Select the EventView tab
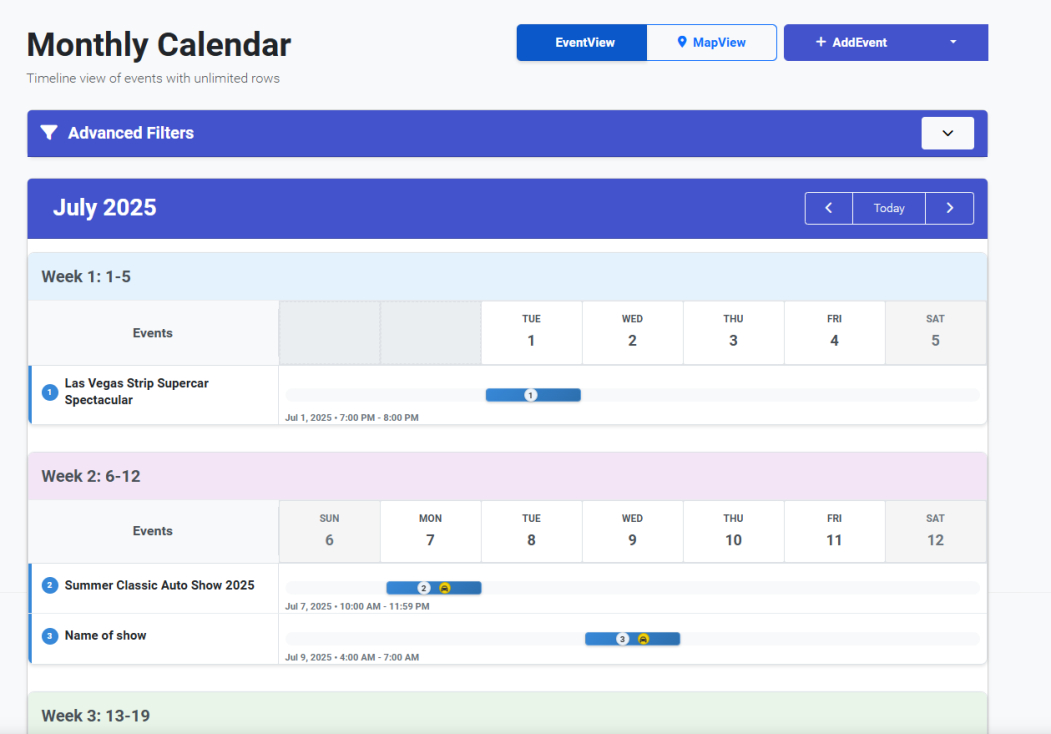 point(581,42)
